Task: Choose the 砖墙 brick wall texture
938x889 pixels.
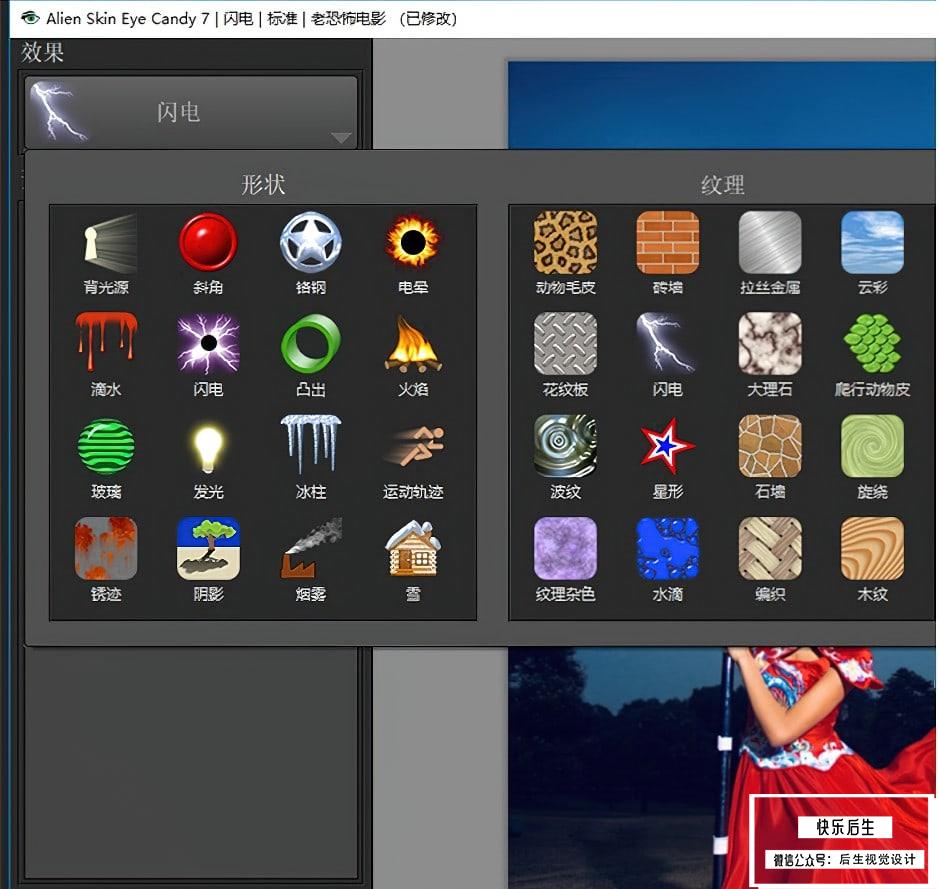Action: (x=668, y=242)
